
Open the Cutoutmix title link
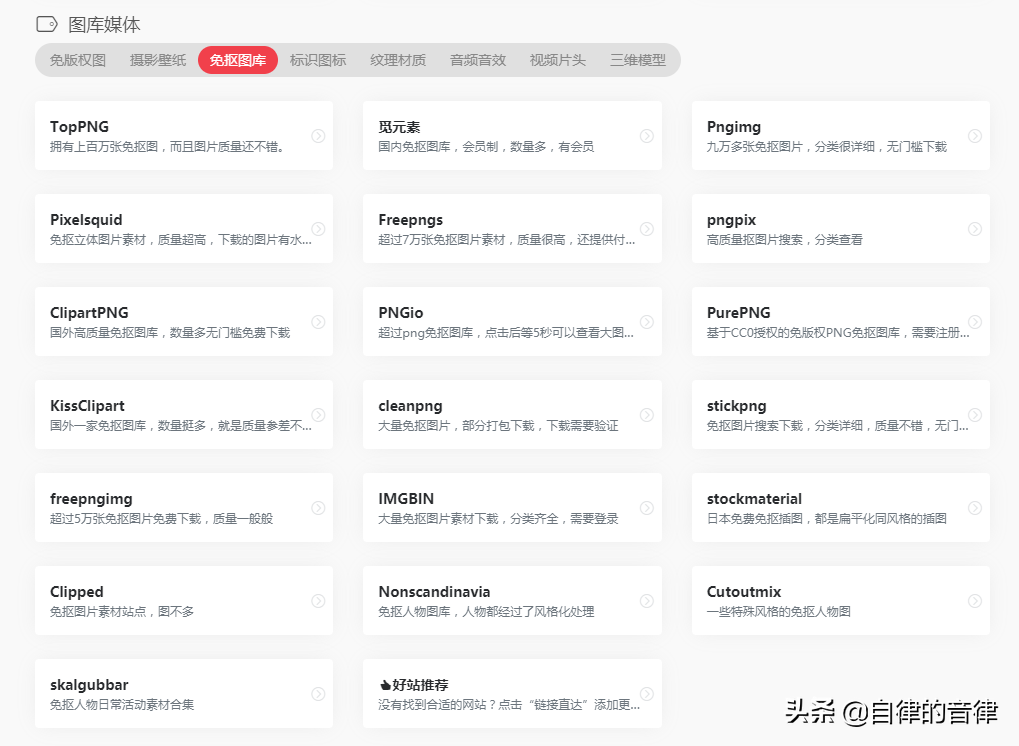(744, 591)
